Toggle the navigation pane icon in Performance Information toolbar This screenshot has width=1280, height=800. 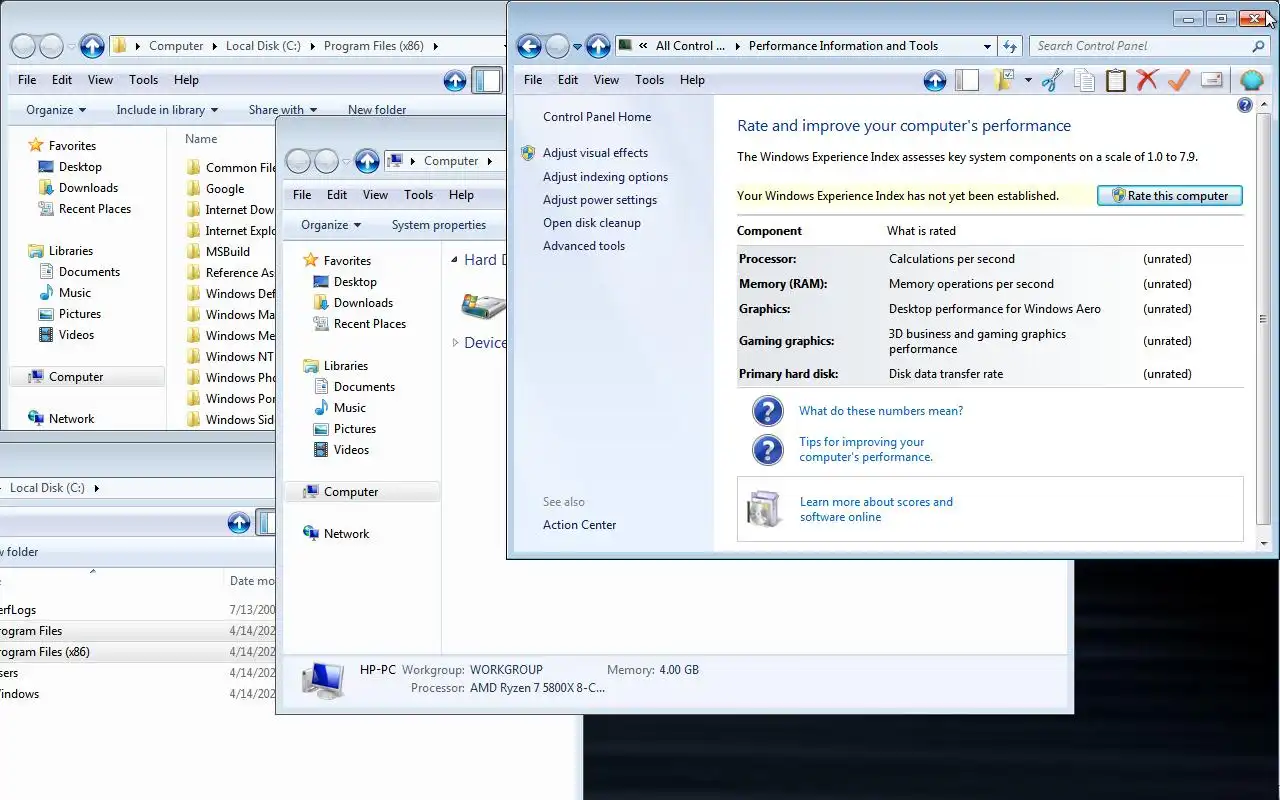[967, 81]
